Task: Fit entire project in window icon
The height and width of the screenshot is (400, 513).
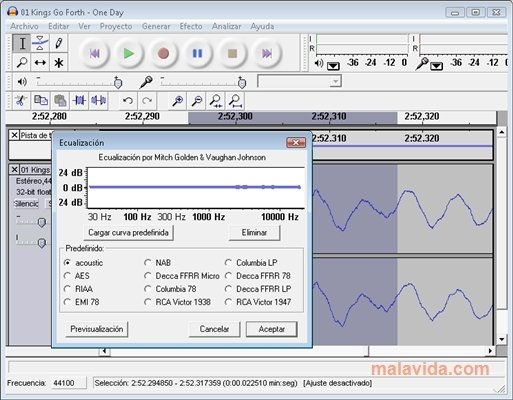Action: click(235, 100)
